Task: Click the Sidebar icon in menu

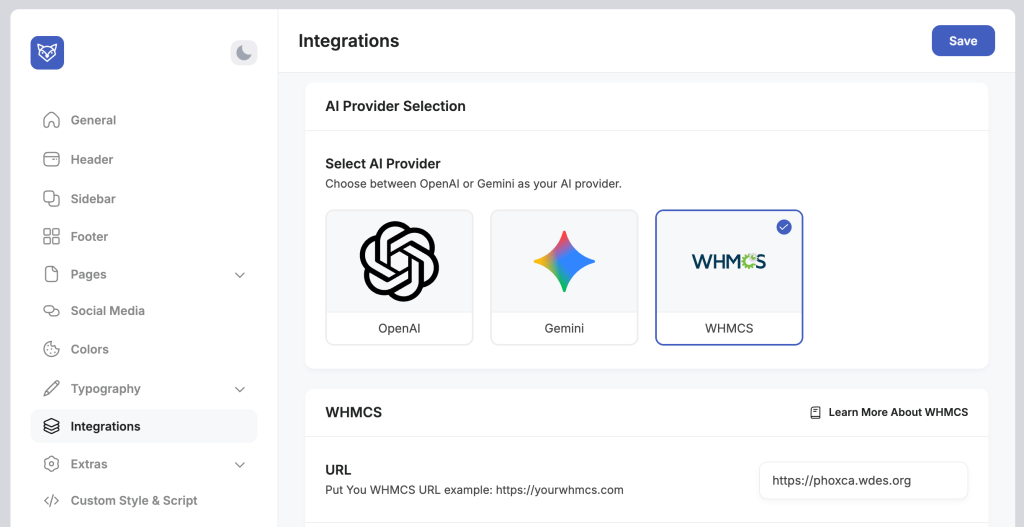Action: coord(52,199)
